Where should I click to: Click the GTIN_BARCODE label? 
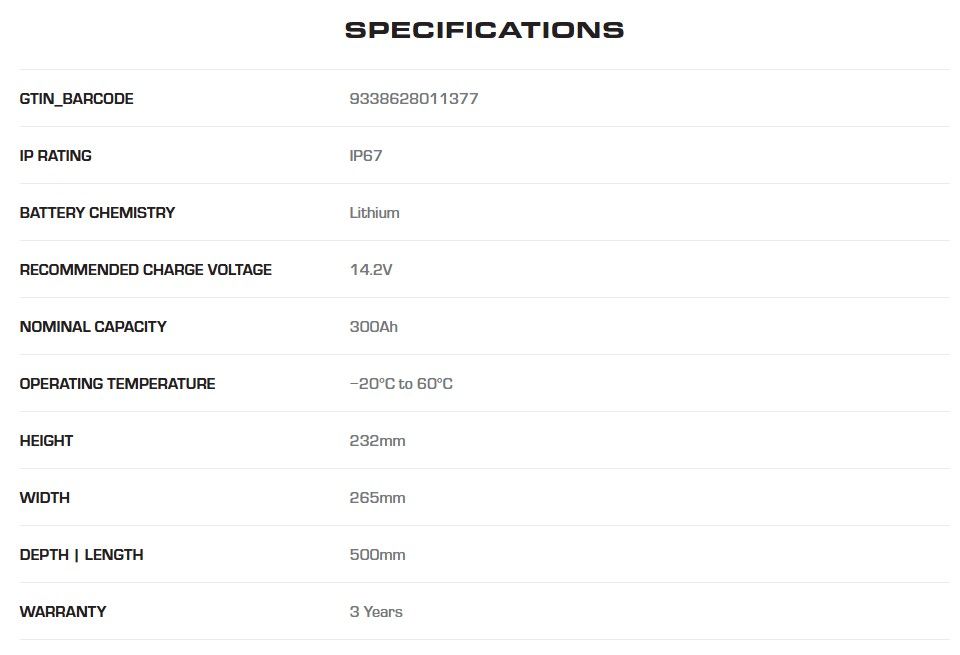click(x=76, y=99)
